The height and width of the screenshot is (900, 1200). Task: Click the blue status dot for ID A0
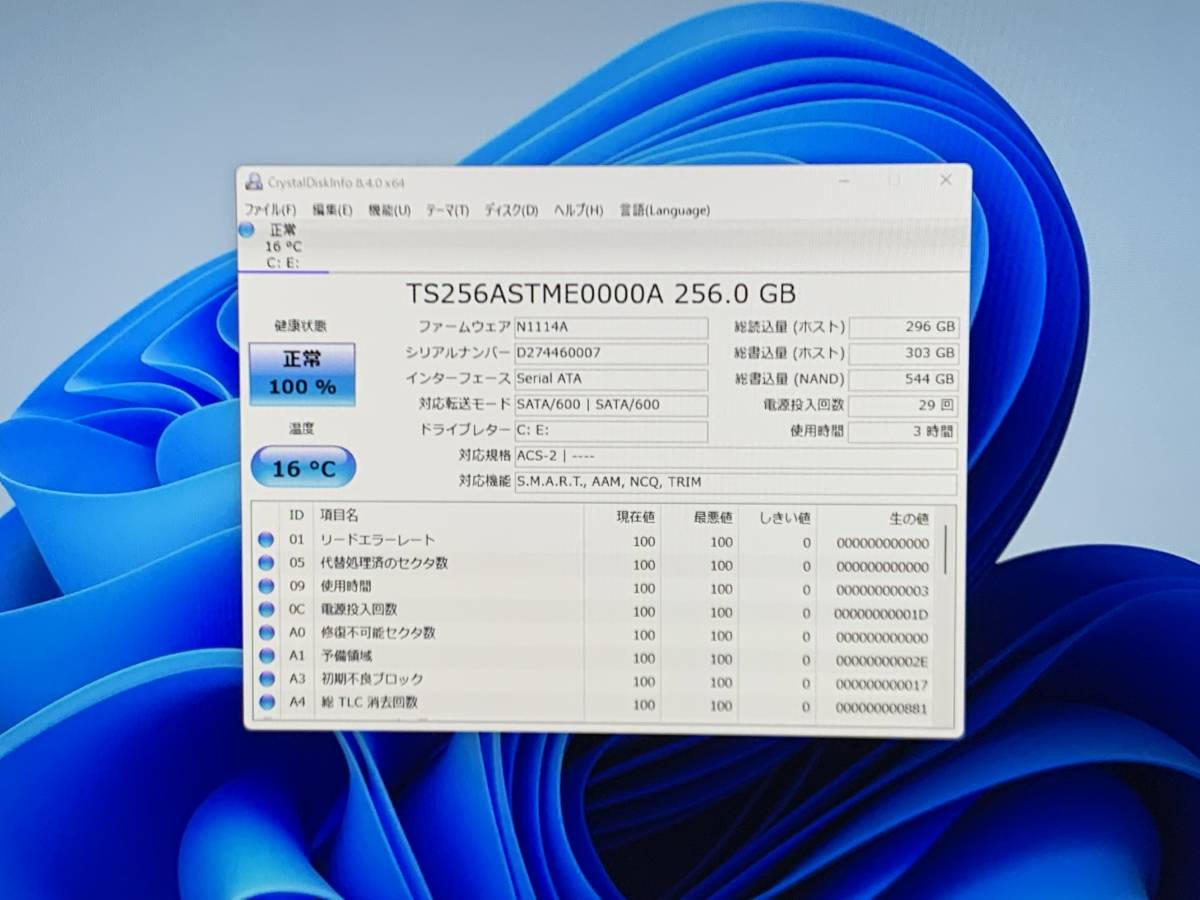click(x=266, y=633)
